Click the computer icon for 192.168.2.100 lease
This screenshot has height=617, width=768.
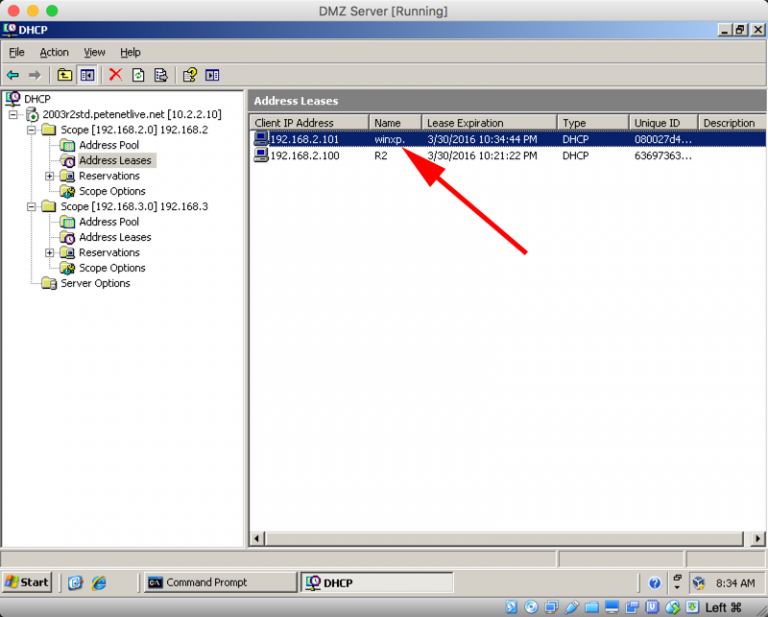tap(261, 155)
